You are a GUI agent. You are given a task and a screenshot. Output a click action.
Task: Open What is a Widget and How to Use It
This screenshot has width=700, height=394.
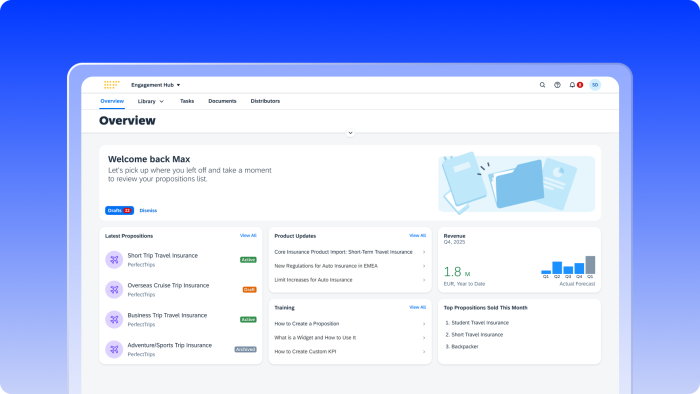click(x=315, y=338)
